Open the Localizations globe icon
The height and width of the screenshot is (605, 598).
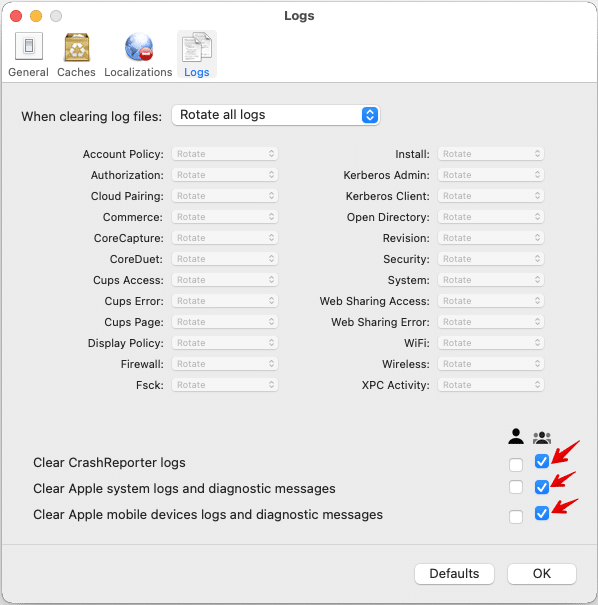coord(139,47)
